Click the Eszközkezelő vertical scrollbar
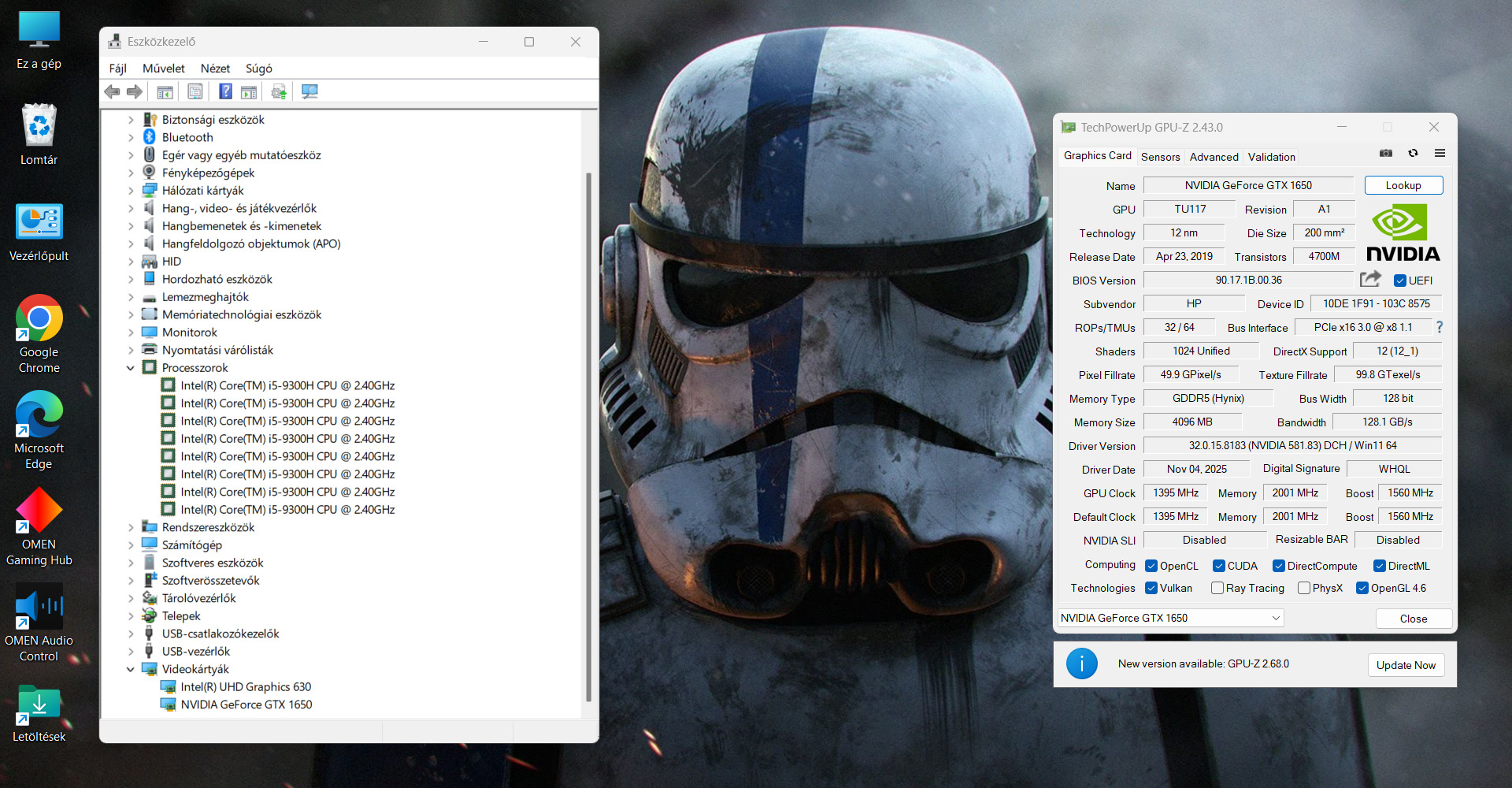Screen dimensions: 1512x788 pos(588,437)
